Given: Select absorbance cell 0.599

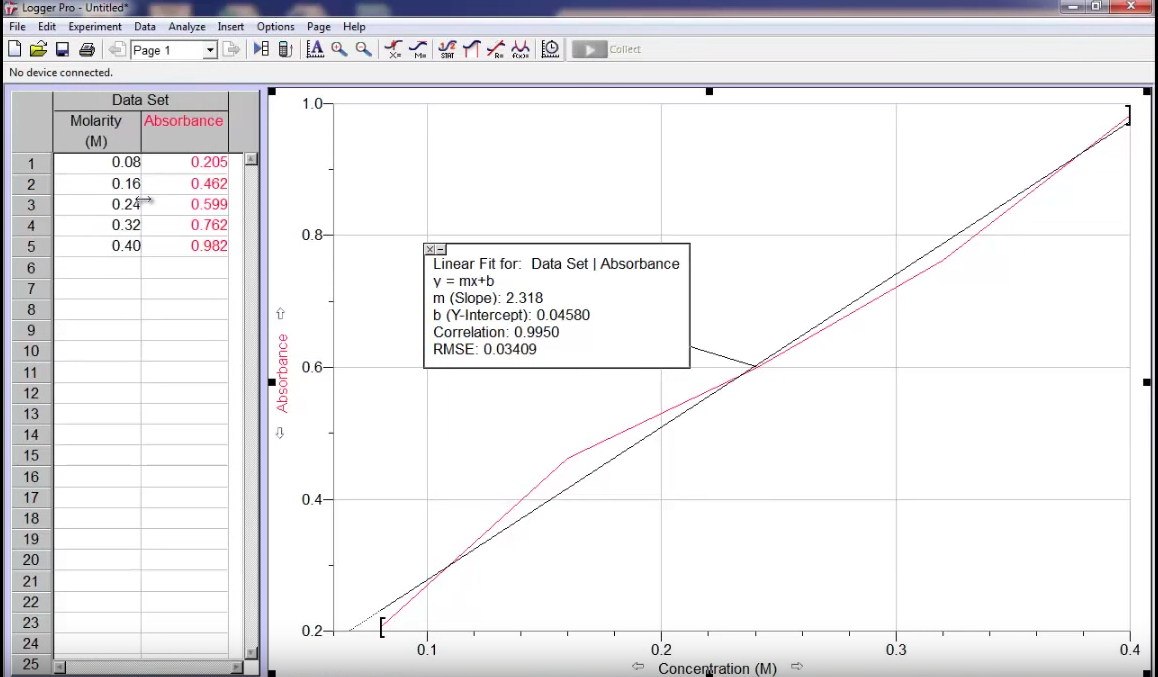Looking at the screenshot, I should (x=185, y=205).
